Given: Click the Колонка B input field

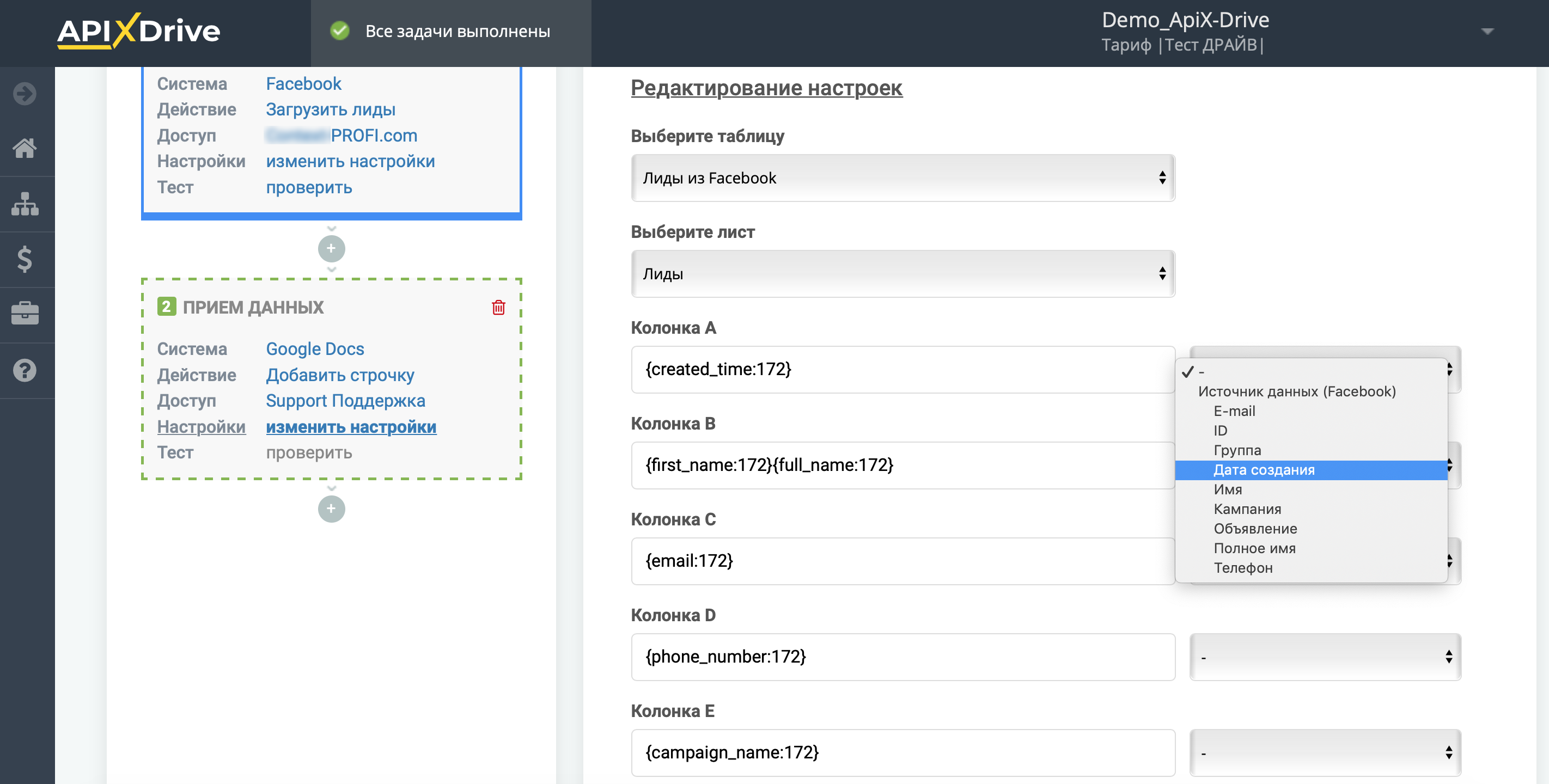Looking at the screenshot, I should tap(903, 465).
